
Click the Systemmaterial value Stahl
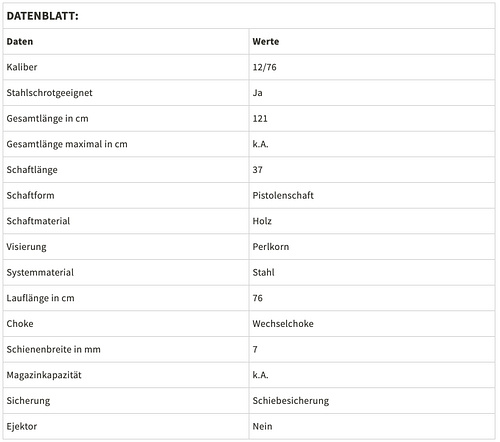point(263,272)
